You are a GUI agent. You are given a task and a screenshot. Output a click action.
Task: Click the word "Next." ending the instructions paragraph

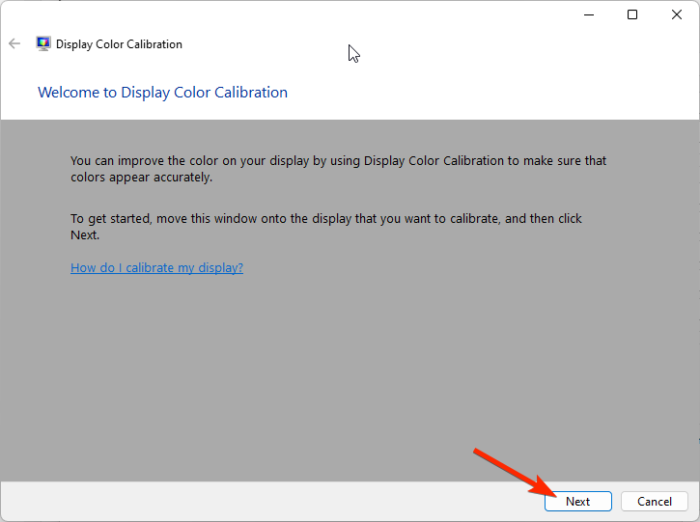point(85,235)
